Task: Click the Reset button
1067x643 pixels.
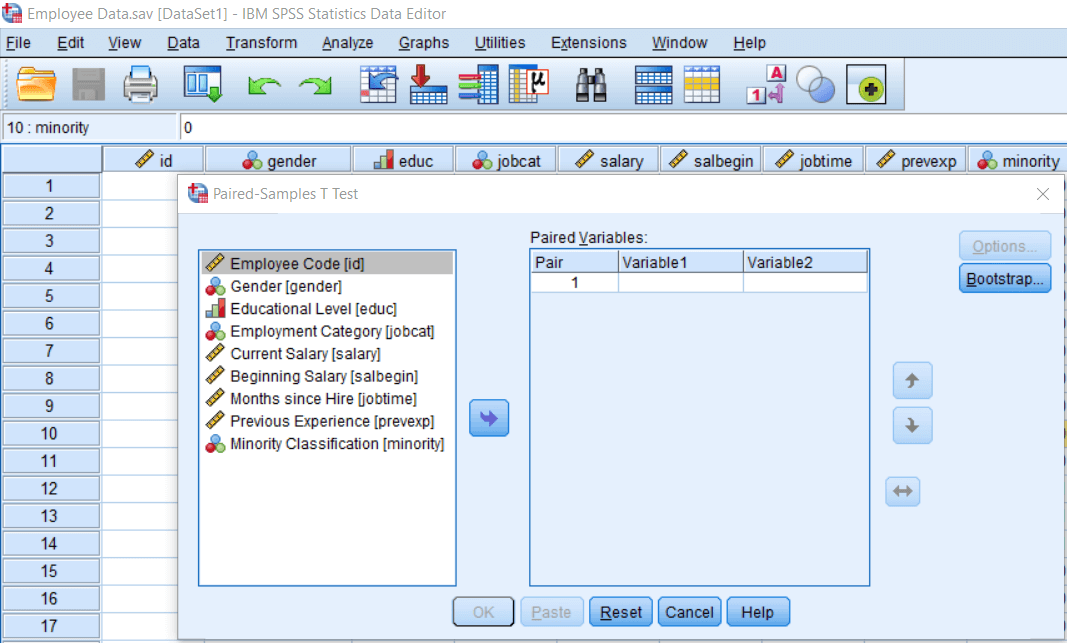Action: pos(621,612)
